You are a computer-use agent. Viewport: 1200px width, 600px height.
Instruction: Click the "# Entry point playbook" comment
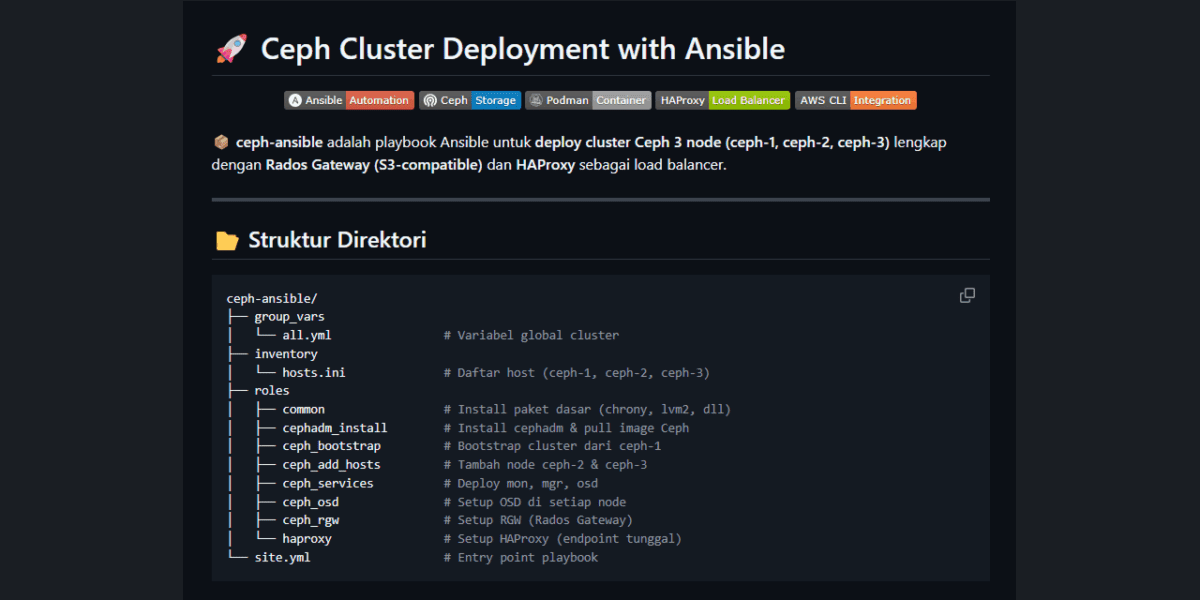coord(521,557)
